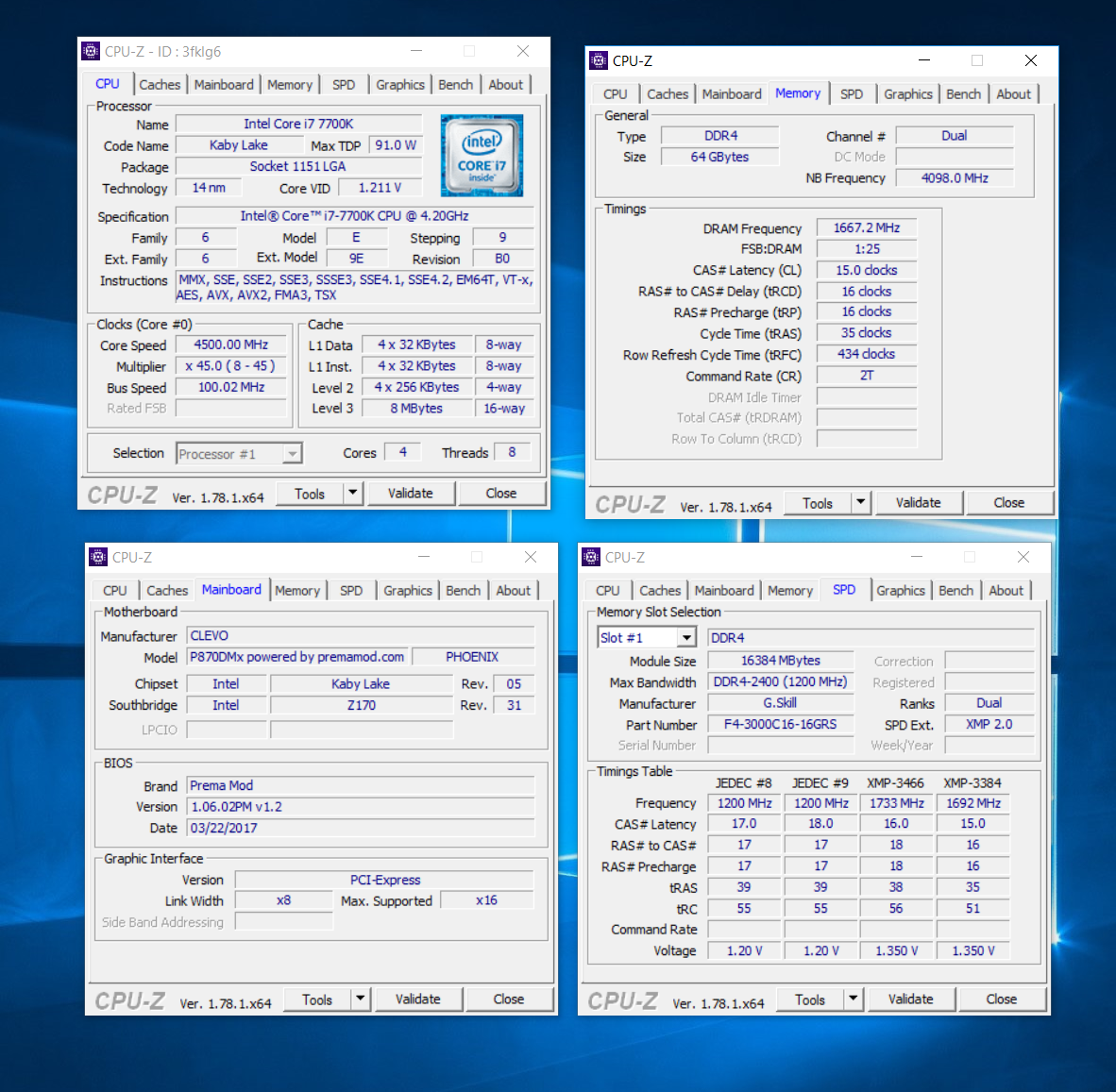Open Bench tab in the CPU window
This screenshot has height=1092, width=1116.
coord(455,85)
